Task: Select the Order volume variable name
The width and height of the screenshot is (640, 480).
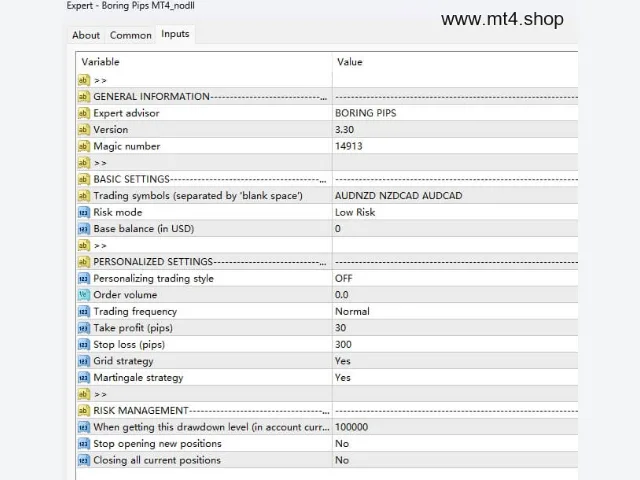Action: coord(125,295)
